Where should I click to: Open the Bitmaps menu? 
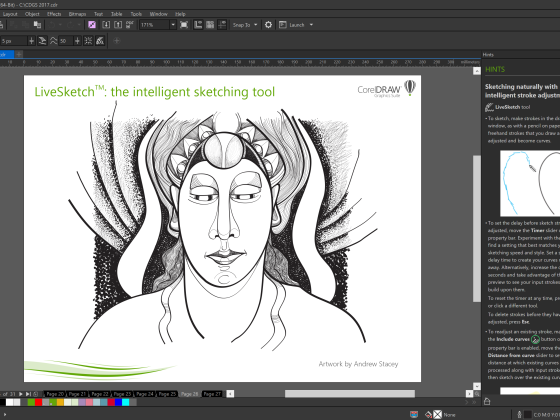pos(77,14)
